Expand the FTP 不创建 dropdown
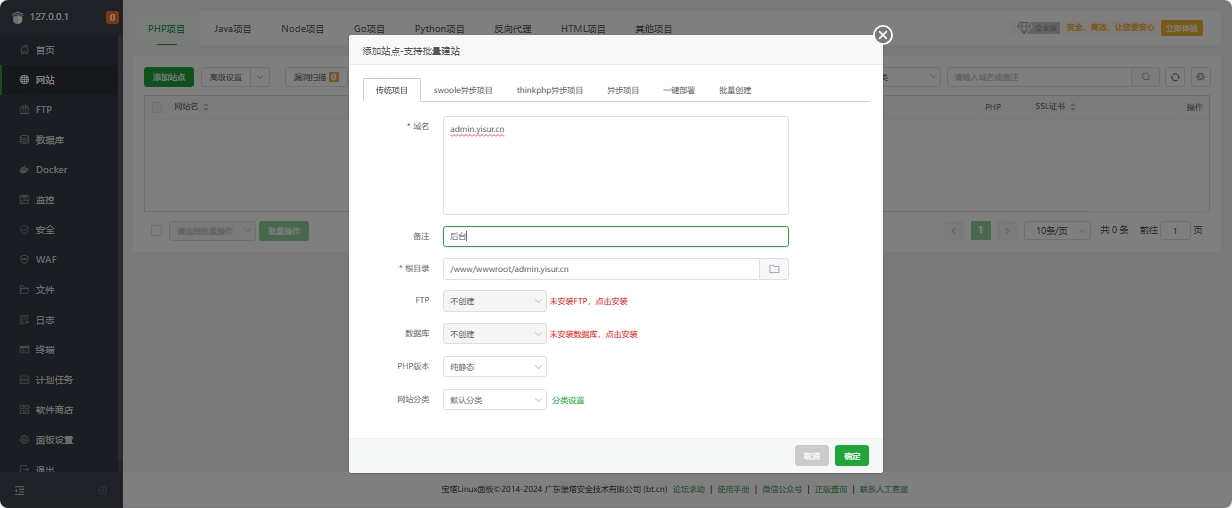This screenshot has width=1232, height=508. (494, 301)
